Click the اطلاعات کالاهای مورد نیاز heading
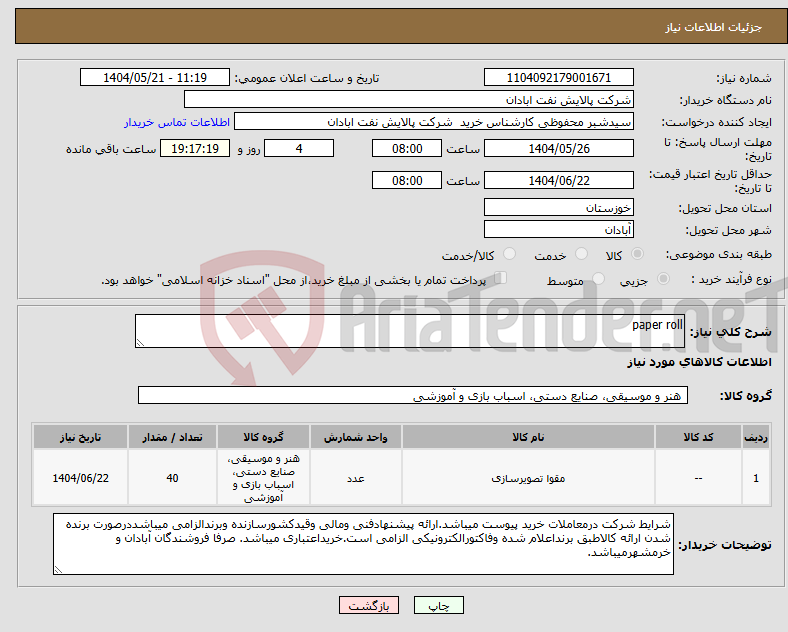This screenshot has height=632, width=788. pyautogui.click(x=699, y=362)
